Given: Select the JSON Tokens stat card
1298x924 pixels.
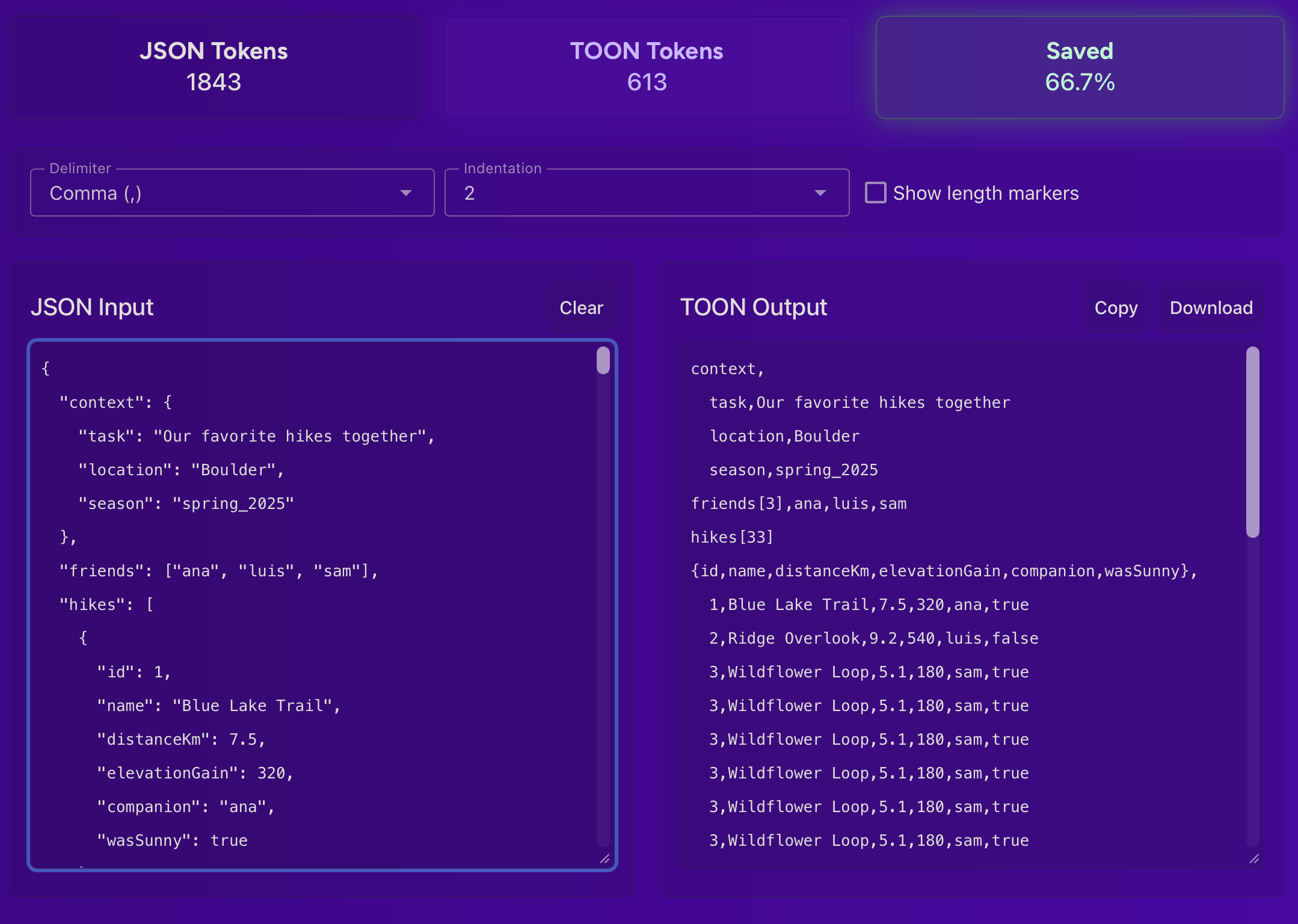Looking at the screenshot, I should pos(214,67).
